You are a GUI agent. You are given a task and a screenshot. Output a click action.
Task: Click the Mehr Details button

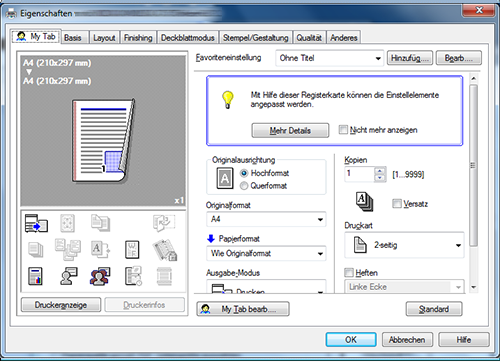[290, 130]
